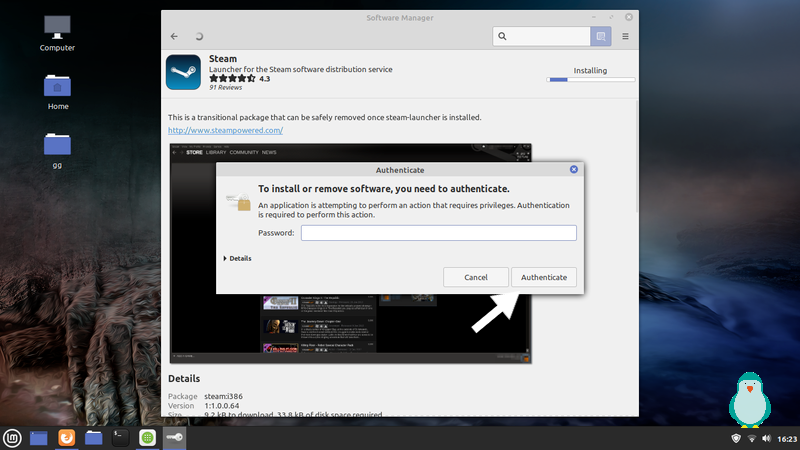Click the Steam application icon
The width and height of the screenshot is (800, 450).
point(183,72)
